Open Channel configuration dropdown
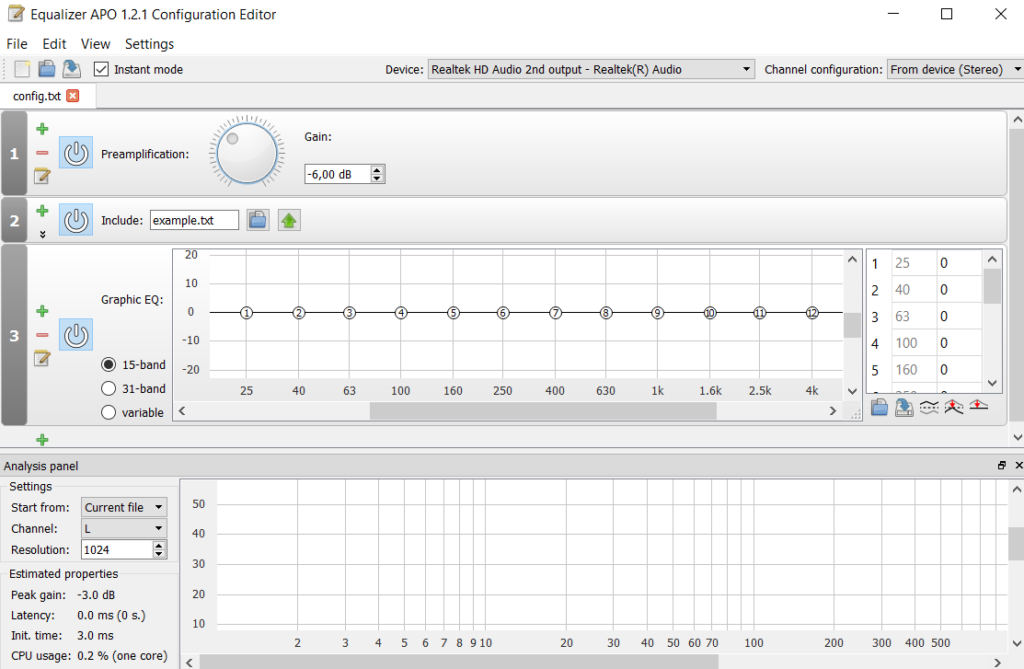Image resolution: width=1024 pixels, height=669 pixels. click(955, 69)
